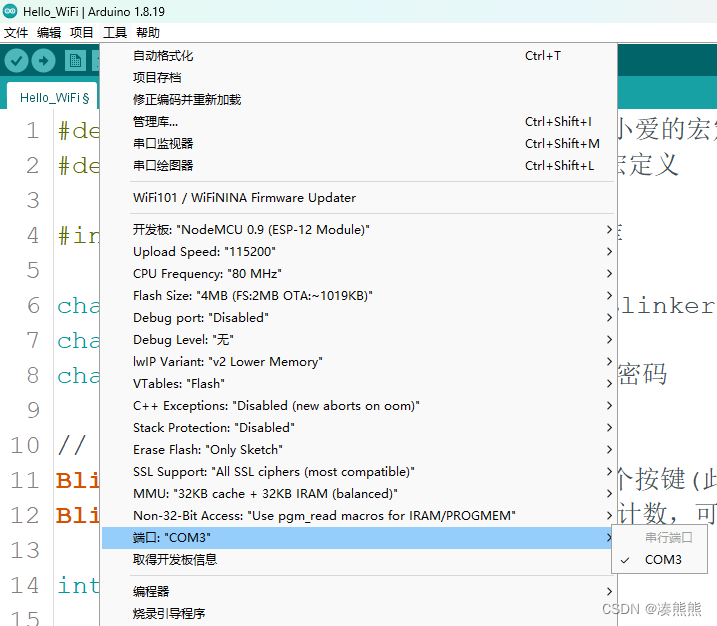This screenshot has height=626, width=717.
Task: Expand Erase Flash Only Sketch submenu
Action: pyautogui.click(x=358, y=449)
